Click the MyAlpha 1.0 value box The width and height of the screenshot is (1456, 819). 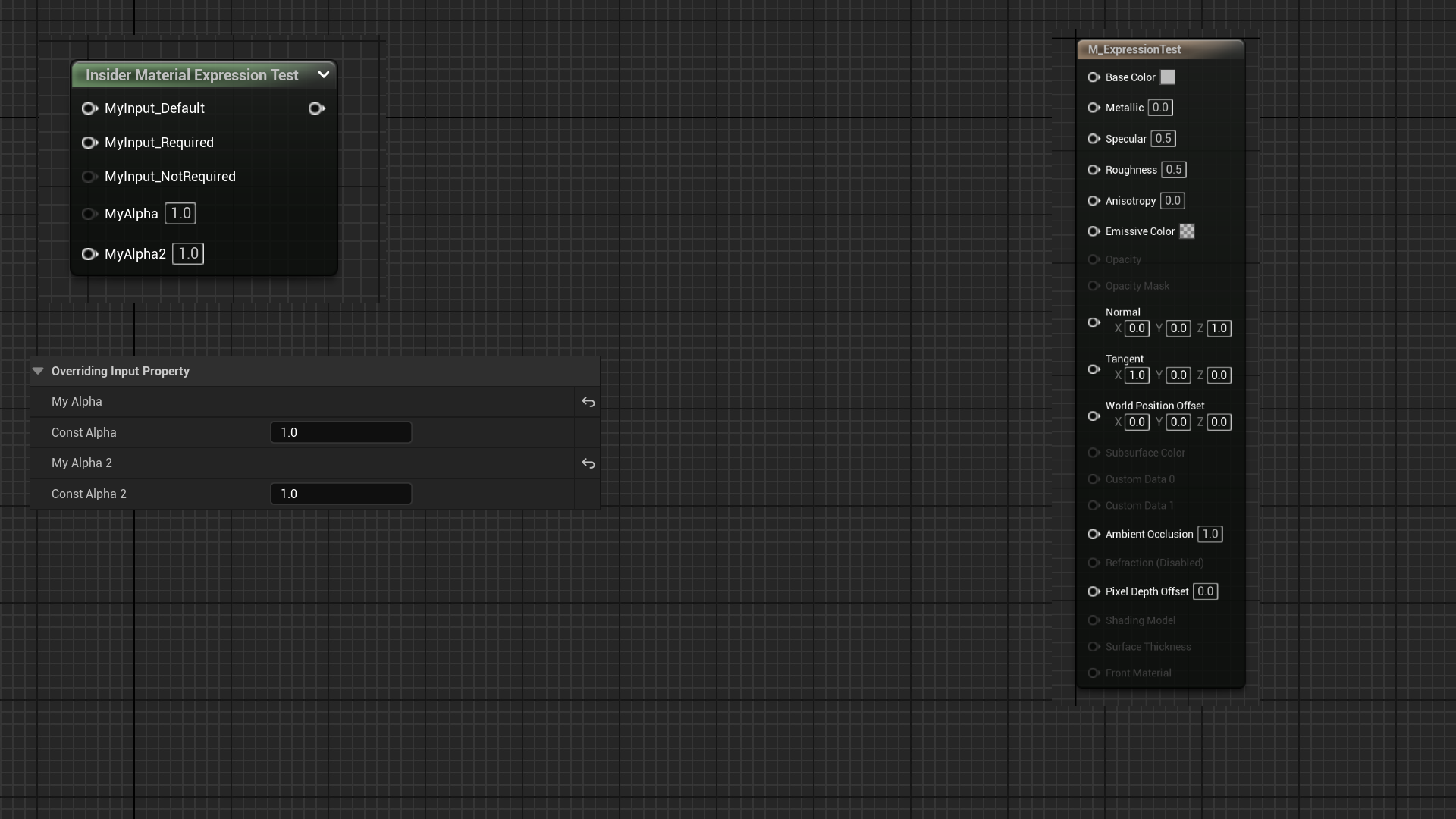(180, 214)
